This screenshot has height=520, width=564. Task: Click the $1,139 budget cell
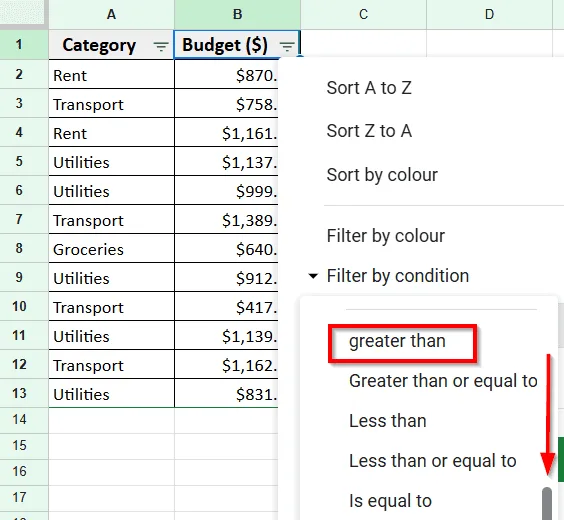pos(227,335)
